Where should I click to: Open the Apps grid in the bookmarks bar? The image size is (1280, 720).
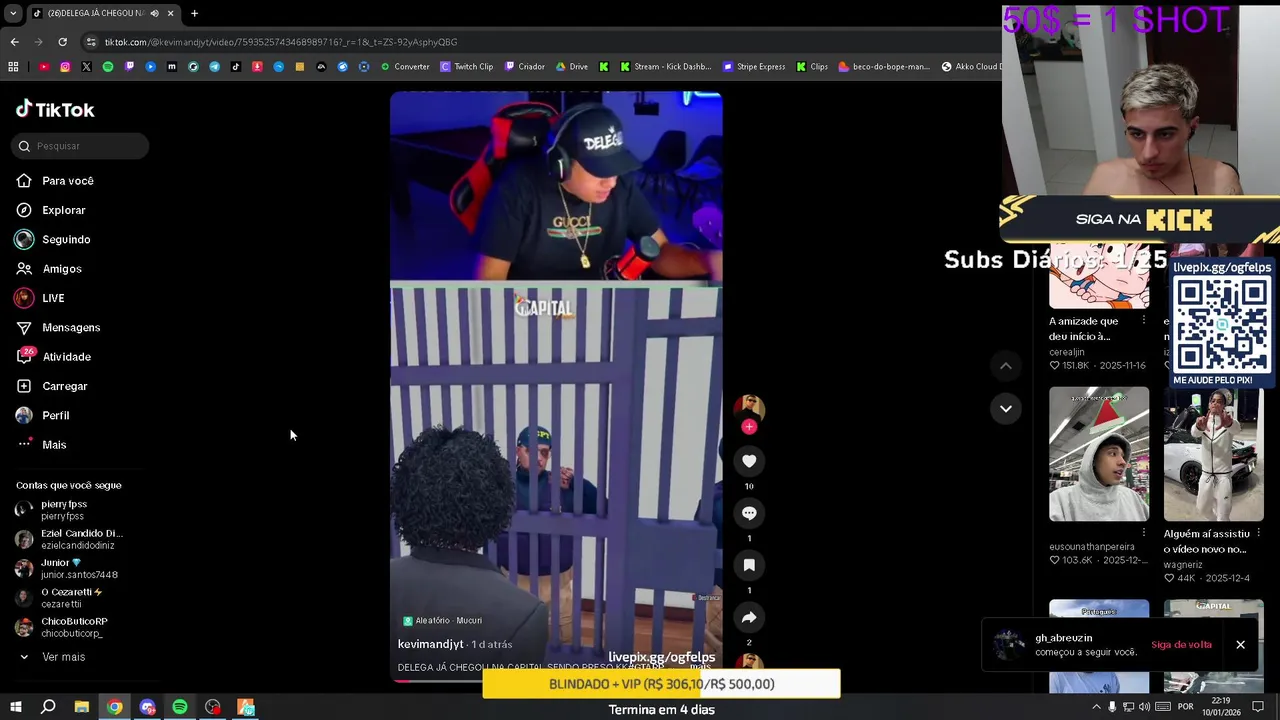click(x=13, y=67)
